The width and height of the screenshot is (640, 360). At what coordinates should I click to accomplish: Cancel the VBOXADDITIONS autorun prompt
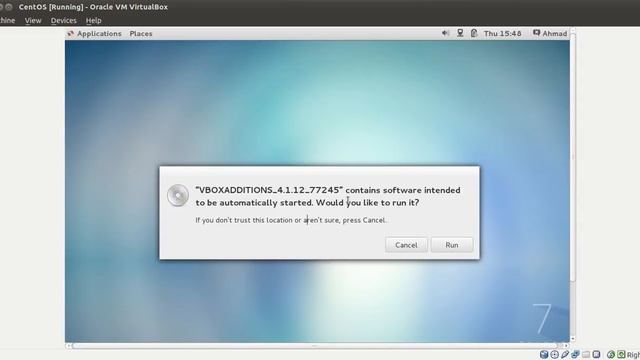point(406,245)
